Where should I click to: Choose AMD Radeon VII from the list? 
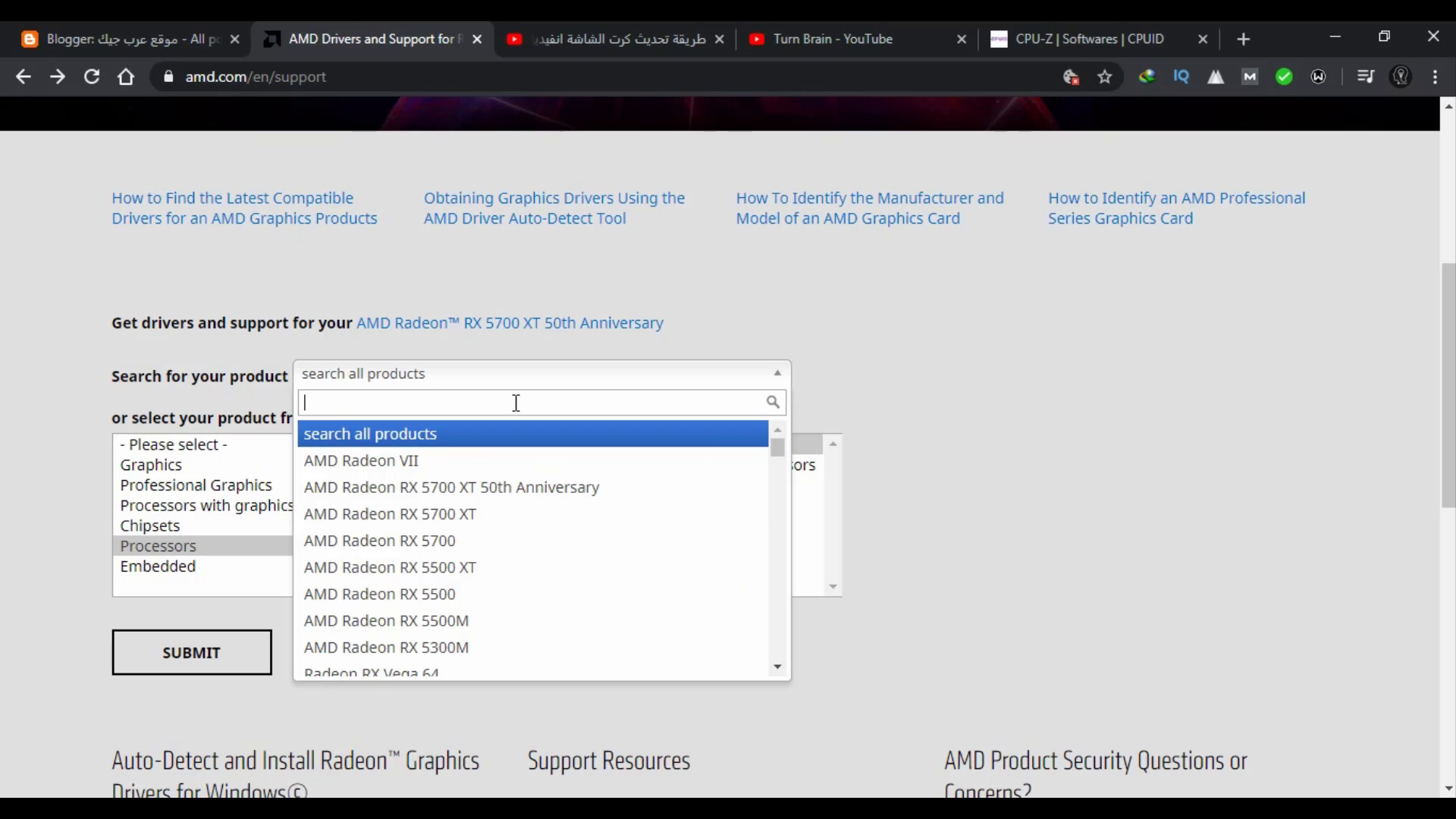coord(532,460)
